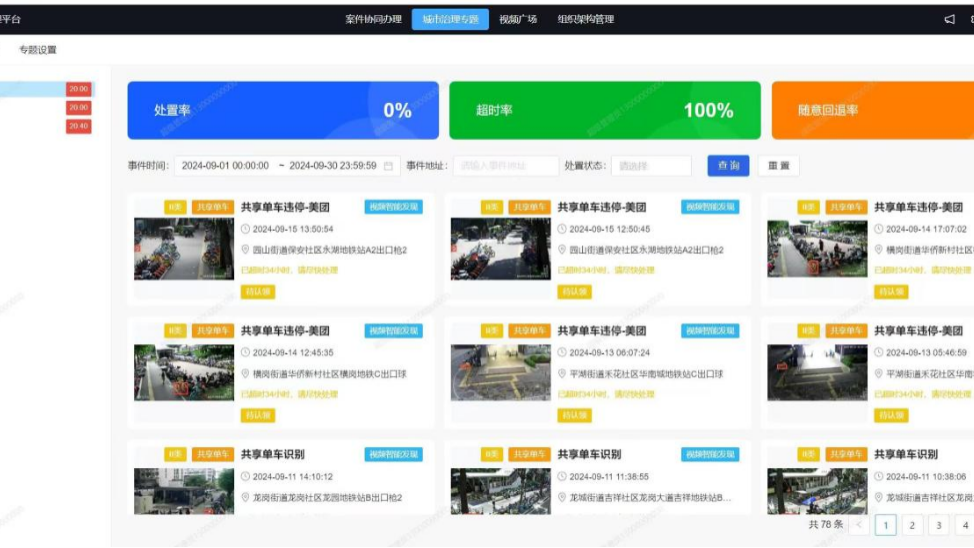The image size is (974, 548).
Task: Go to page 2 in pagination
Action: pyautogui.click(x=912, y=525)
